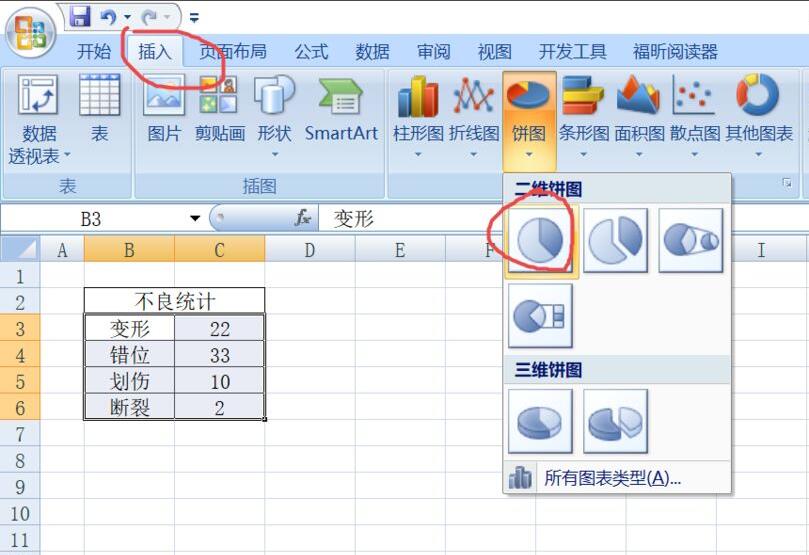Expand the Name Box dropdown arrow
The width and height of the screenshot is (809, 555).
(195, 219)
